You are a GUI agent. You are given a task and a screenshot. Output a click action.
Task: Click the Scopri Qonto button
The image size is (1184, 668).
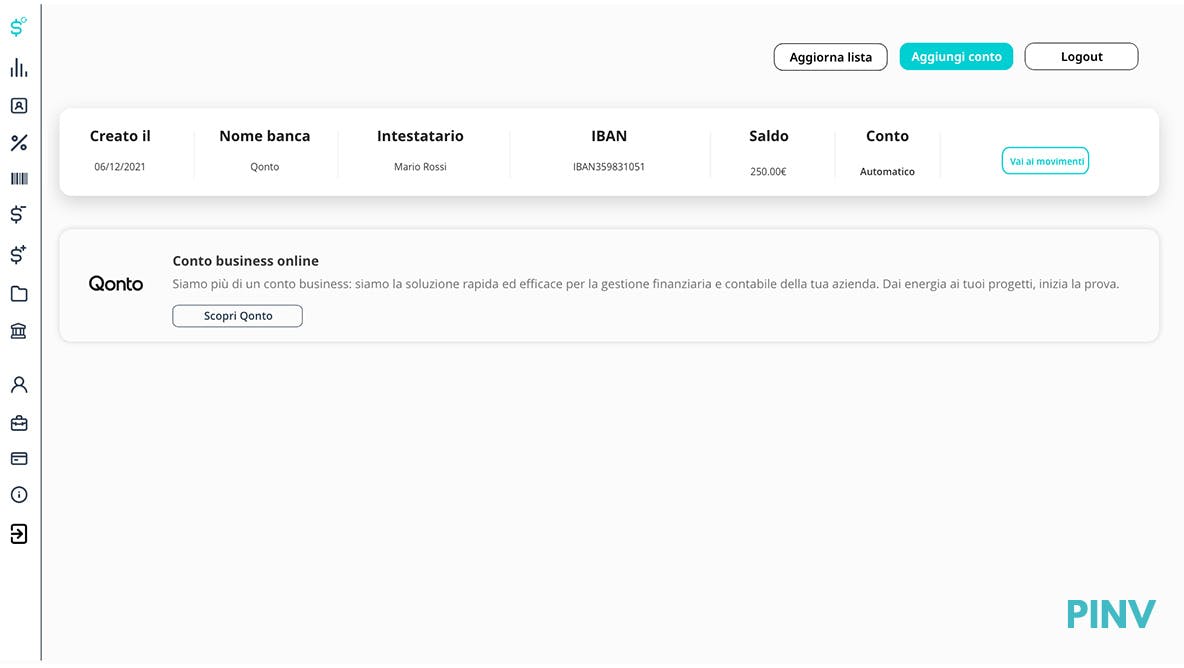[x=237, y=316]
